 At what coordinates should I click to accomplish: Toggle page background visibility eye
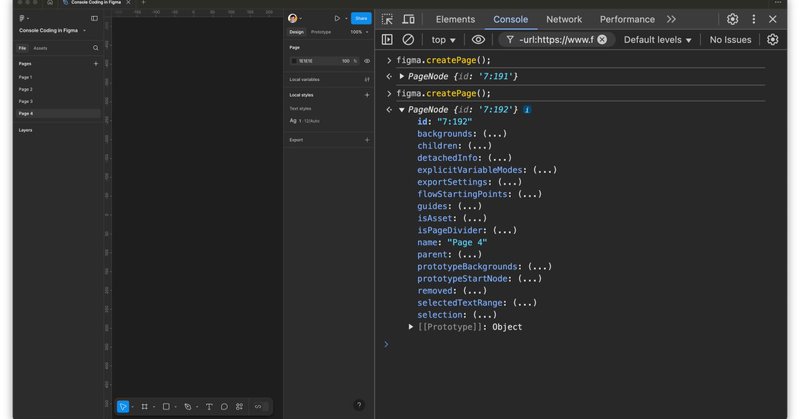pos(367,61)
